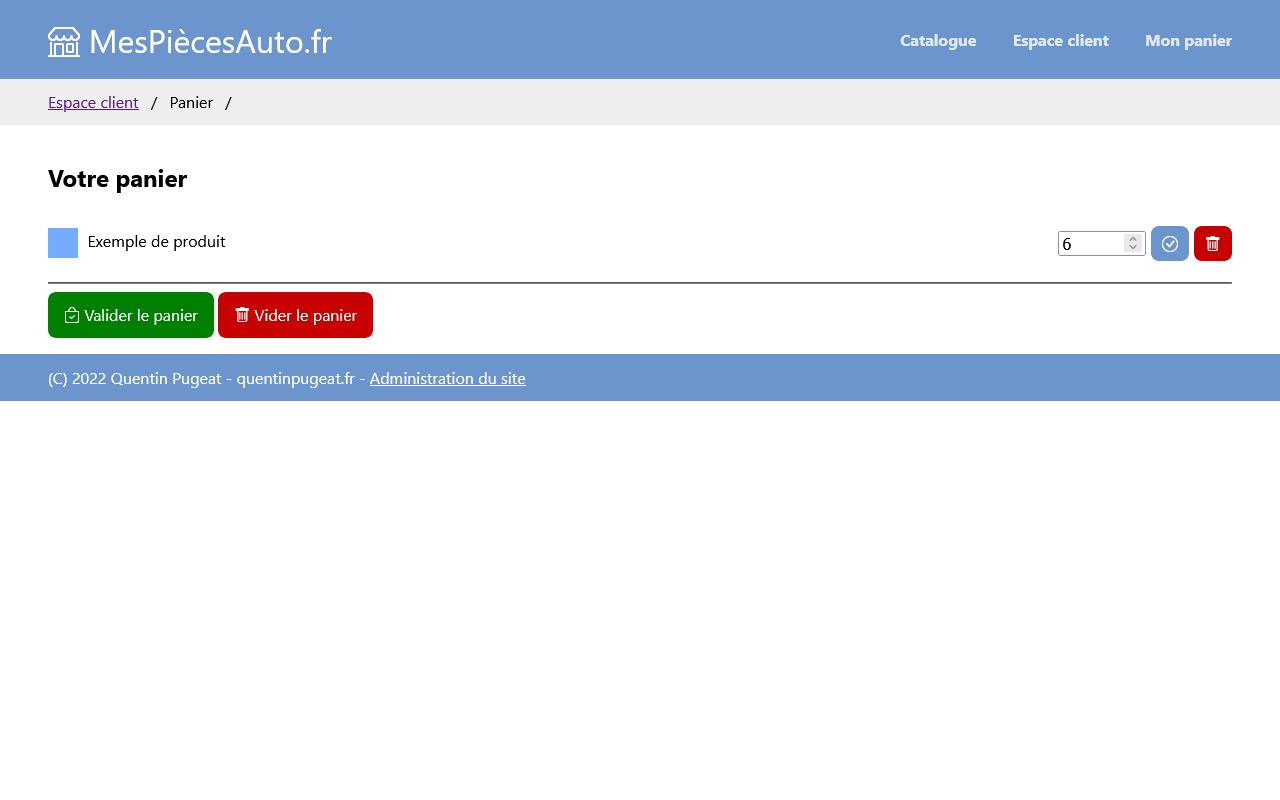Go to Espace client in the navbar
Image resolution: width=1280 pixels, height=800 pixels.
tap(1061, 41)
